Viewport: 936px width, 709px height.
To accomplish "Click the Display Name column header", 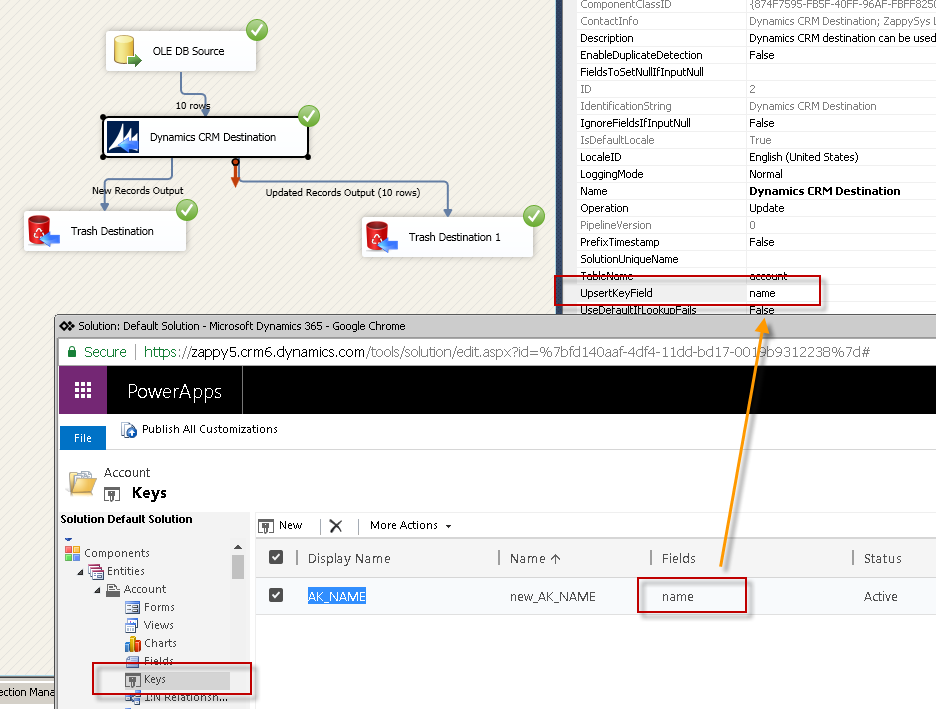I will tap(349, 559).
